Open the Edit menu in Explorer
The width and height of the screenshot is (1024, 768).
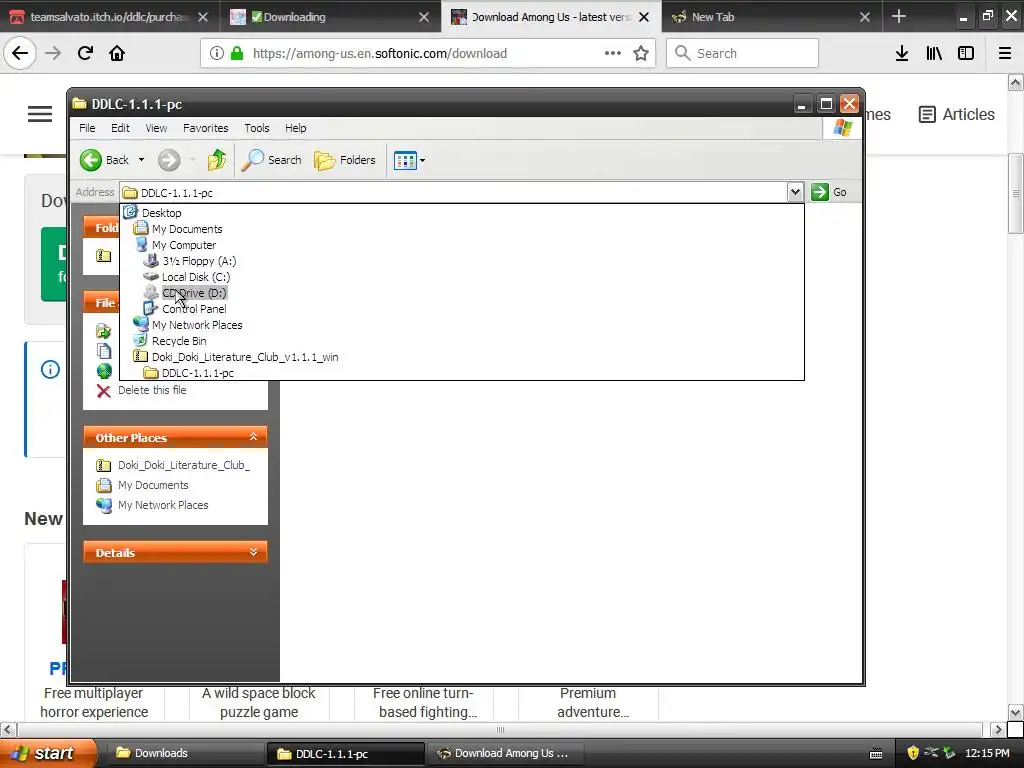(x=120, y=128)
